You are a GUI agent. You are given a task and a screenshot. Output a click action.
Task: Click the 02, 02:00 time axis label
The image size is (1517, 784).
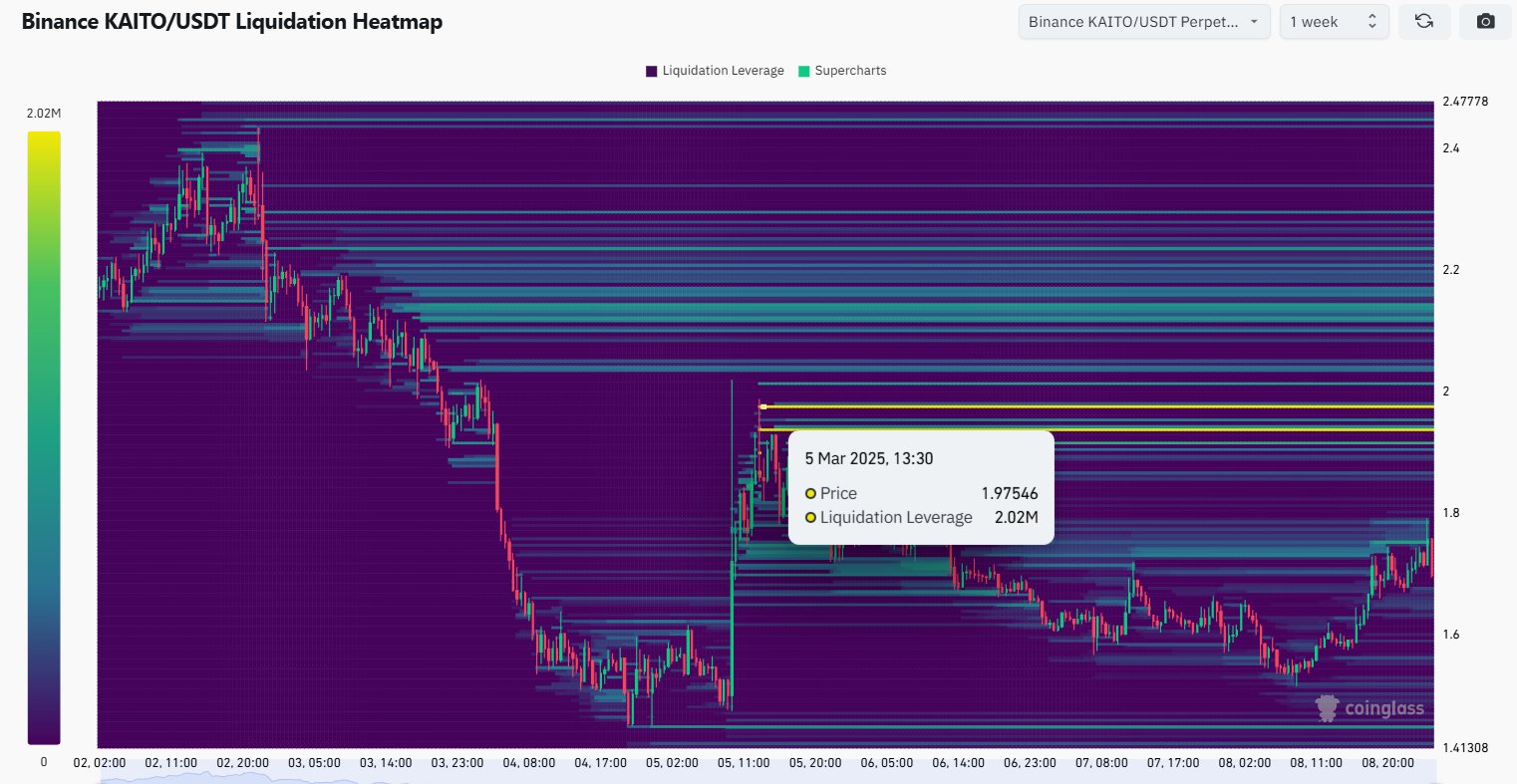point(100,763)
